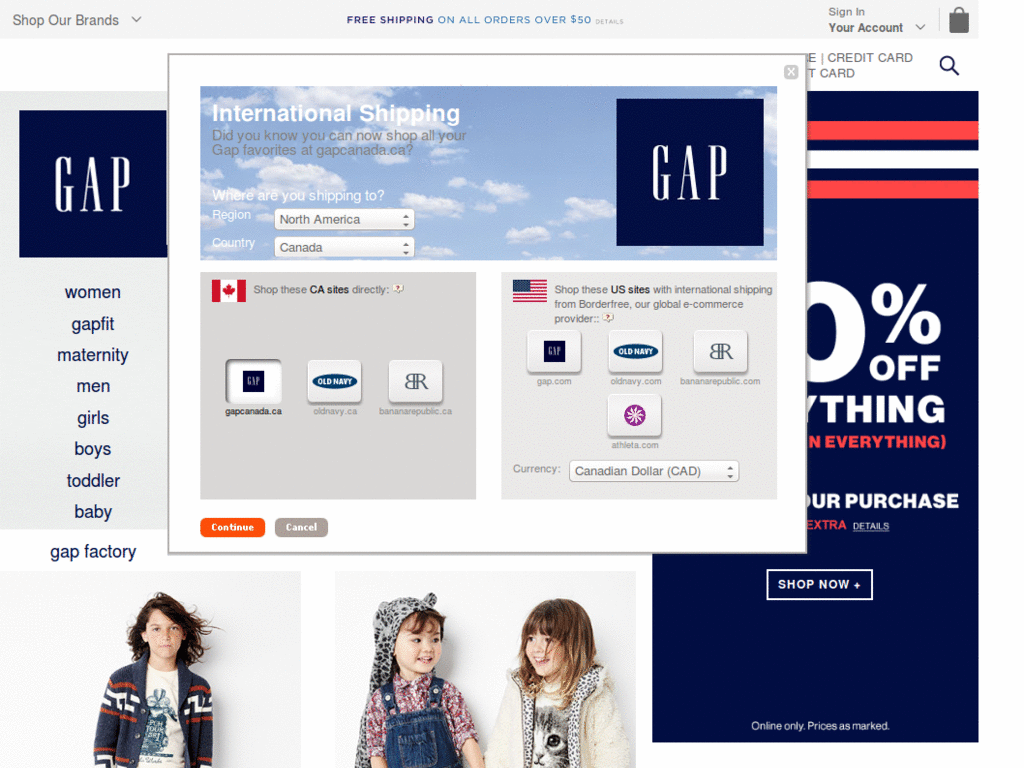Open the men category
The image size is (1024, 768).
tap(93, 387)
